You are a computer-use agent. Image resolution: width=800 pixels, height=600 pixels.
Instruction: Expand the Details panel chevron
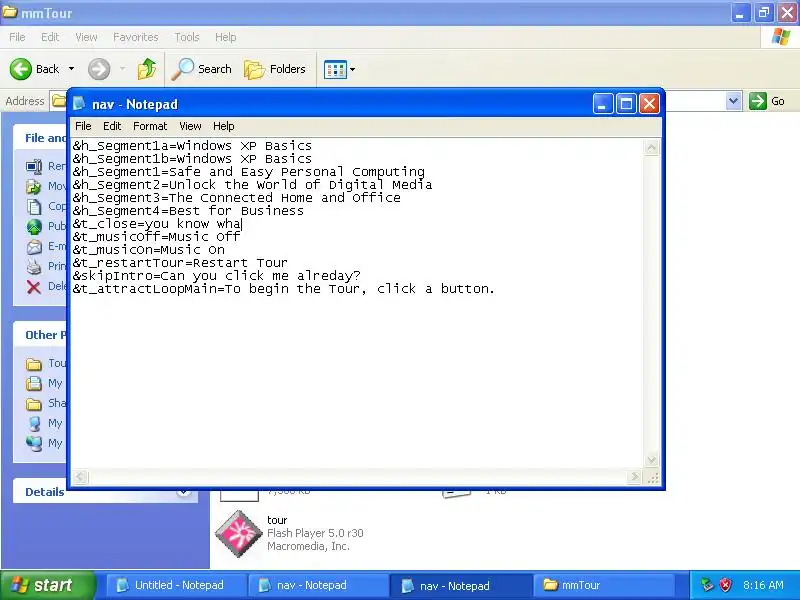pyautogui.click(x=184, y=492)
